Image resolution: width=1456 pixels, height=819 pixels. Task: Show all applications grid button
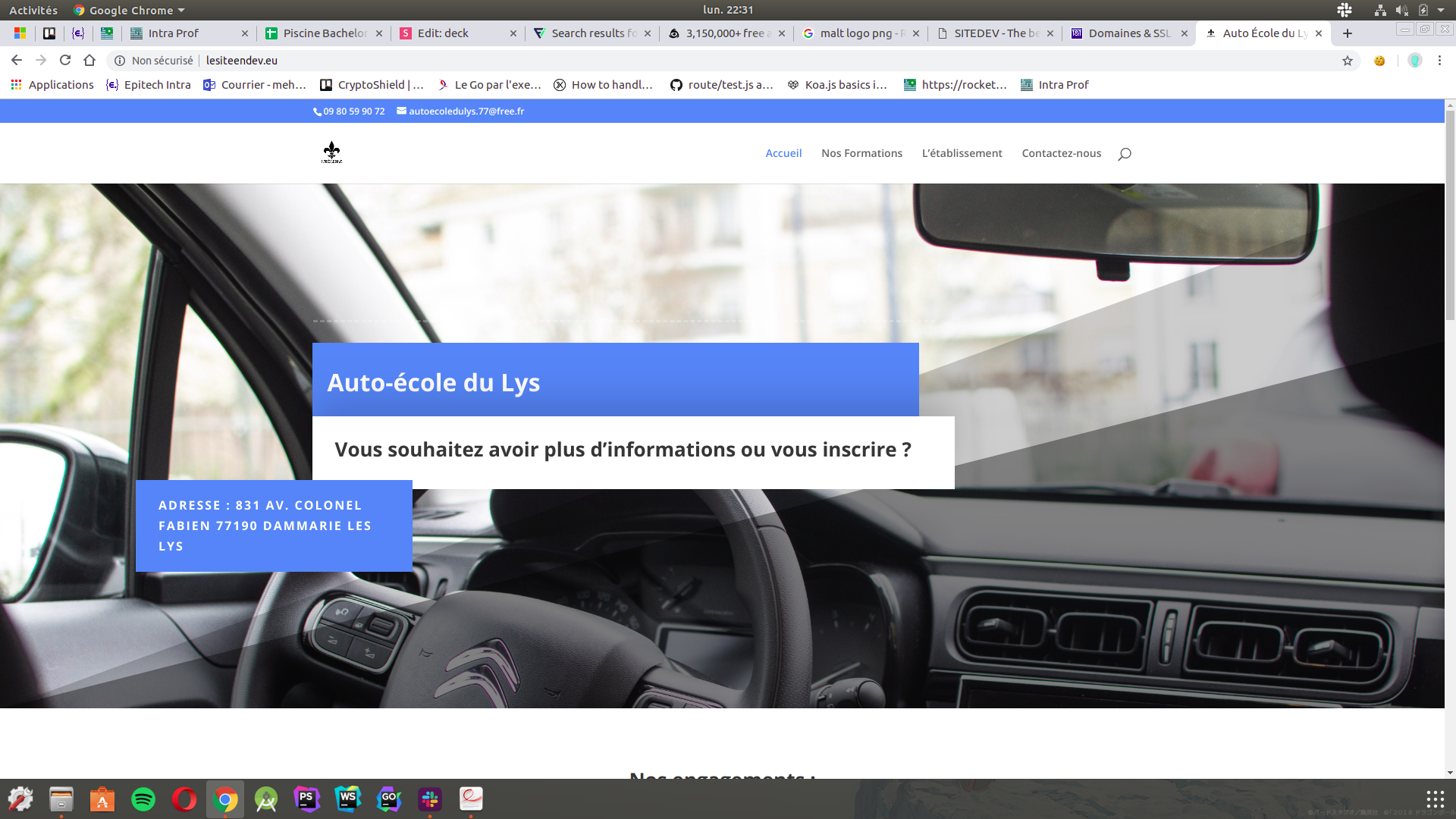click(x=1435, y=799)
